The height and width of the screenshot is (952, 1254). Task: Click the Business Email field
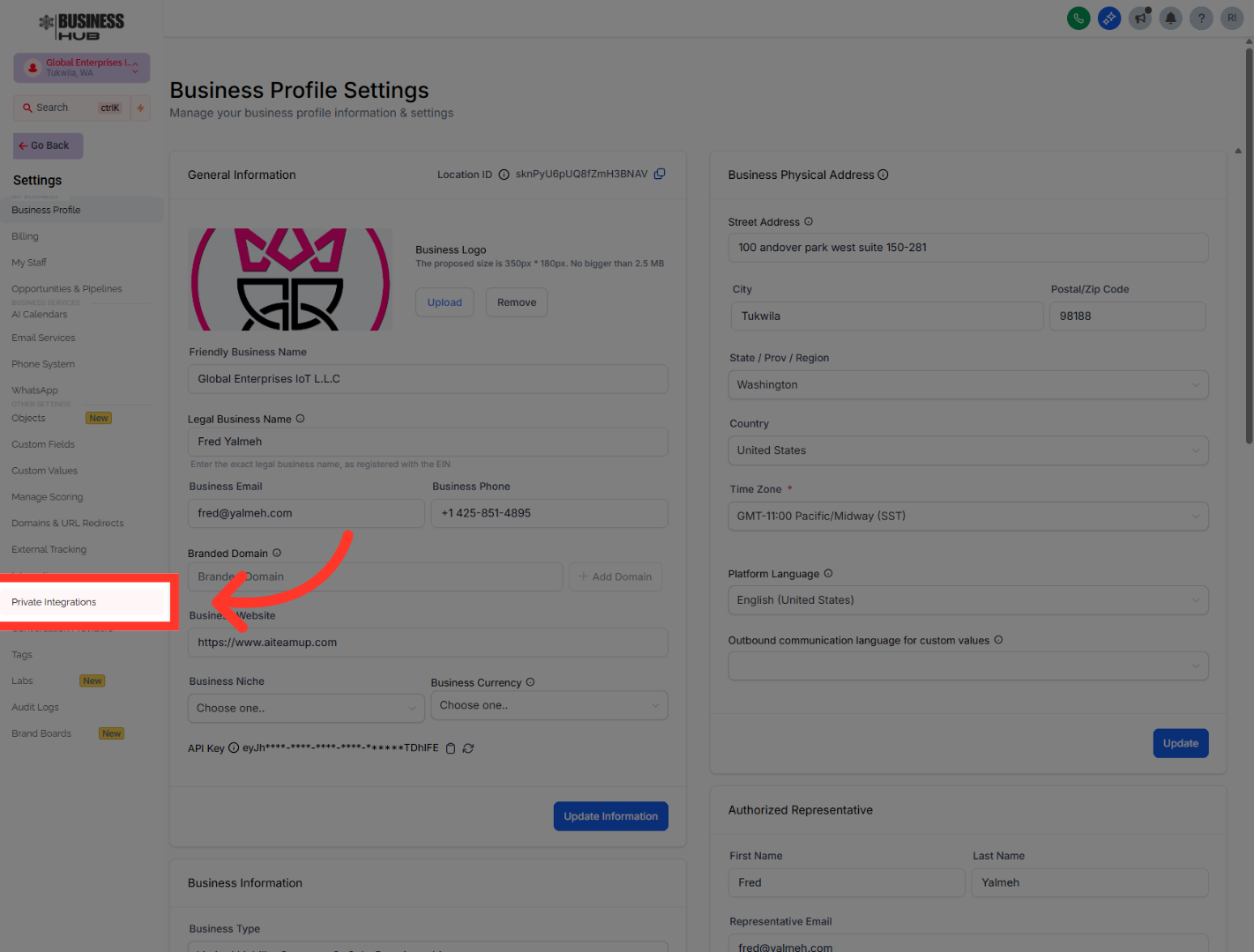point(306,513)
